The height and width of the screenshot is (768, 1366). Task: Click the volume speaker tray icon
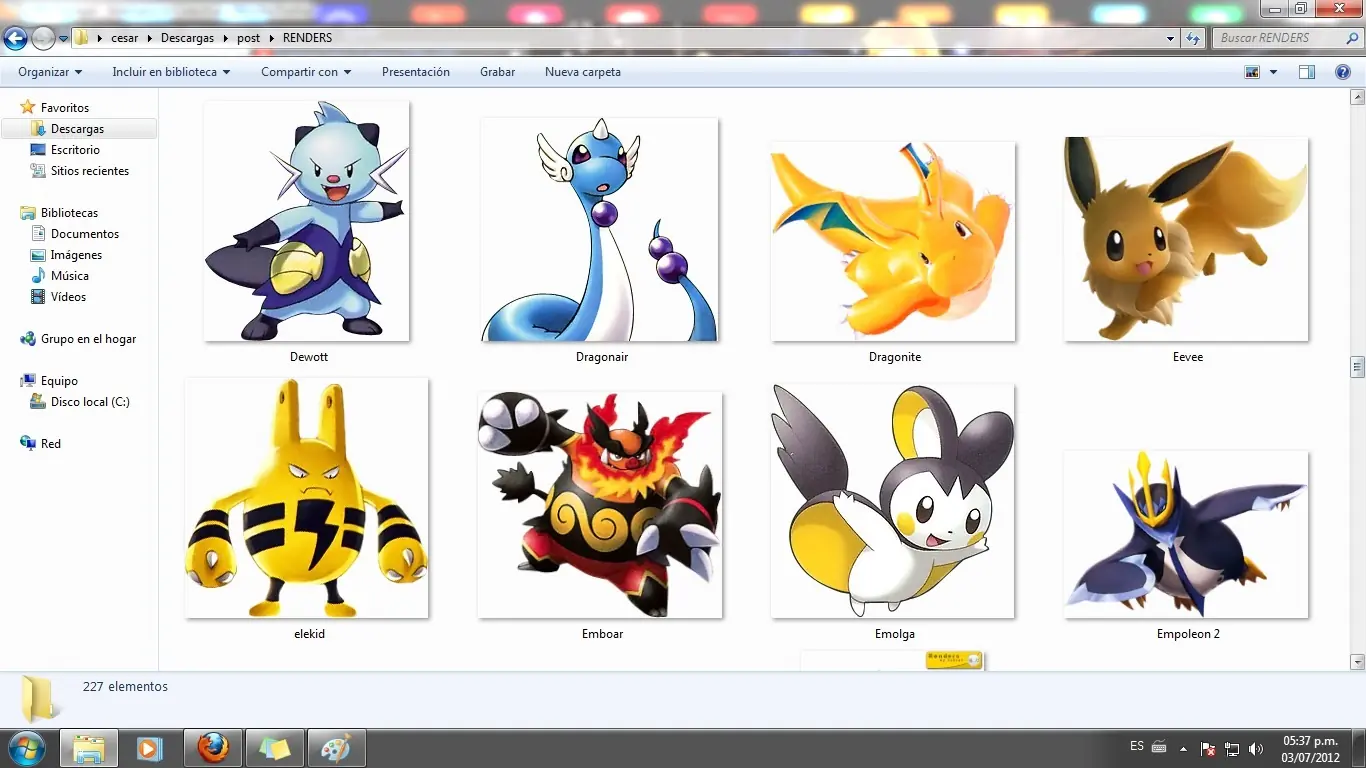coord(1256,749)
